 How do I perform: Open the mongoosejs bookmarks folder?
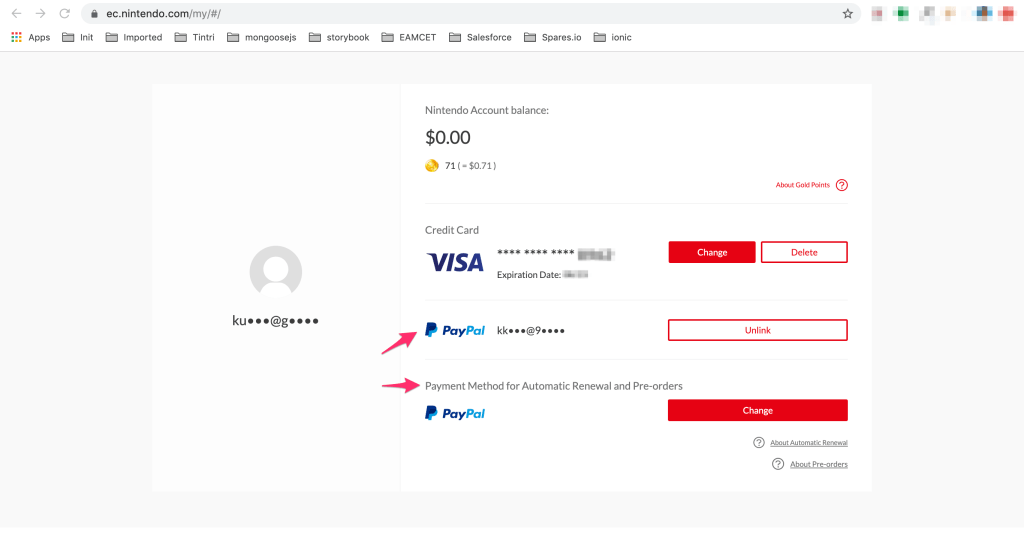pos(262,38)
